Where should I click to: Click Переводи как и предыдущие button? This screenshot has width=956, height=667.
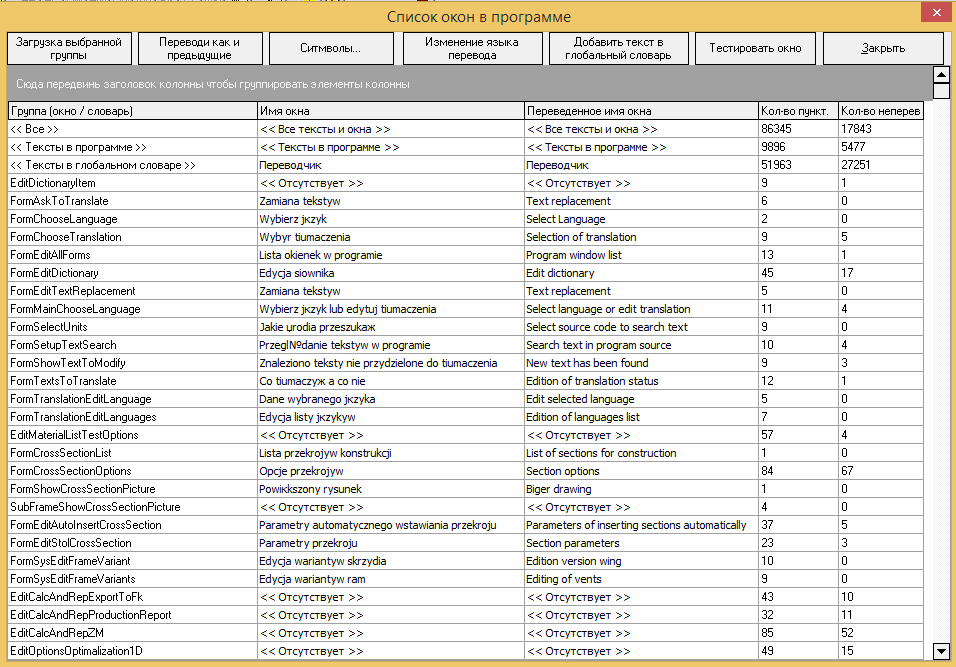click(x=200, y=48)
